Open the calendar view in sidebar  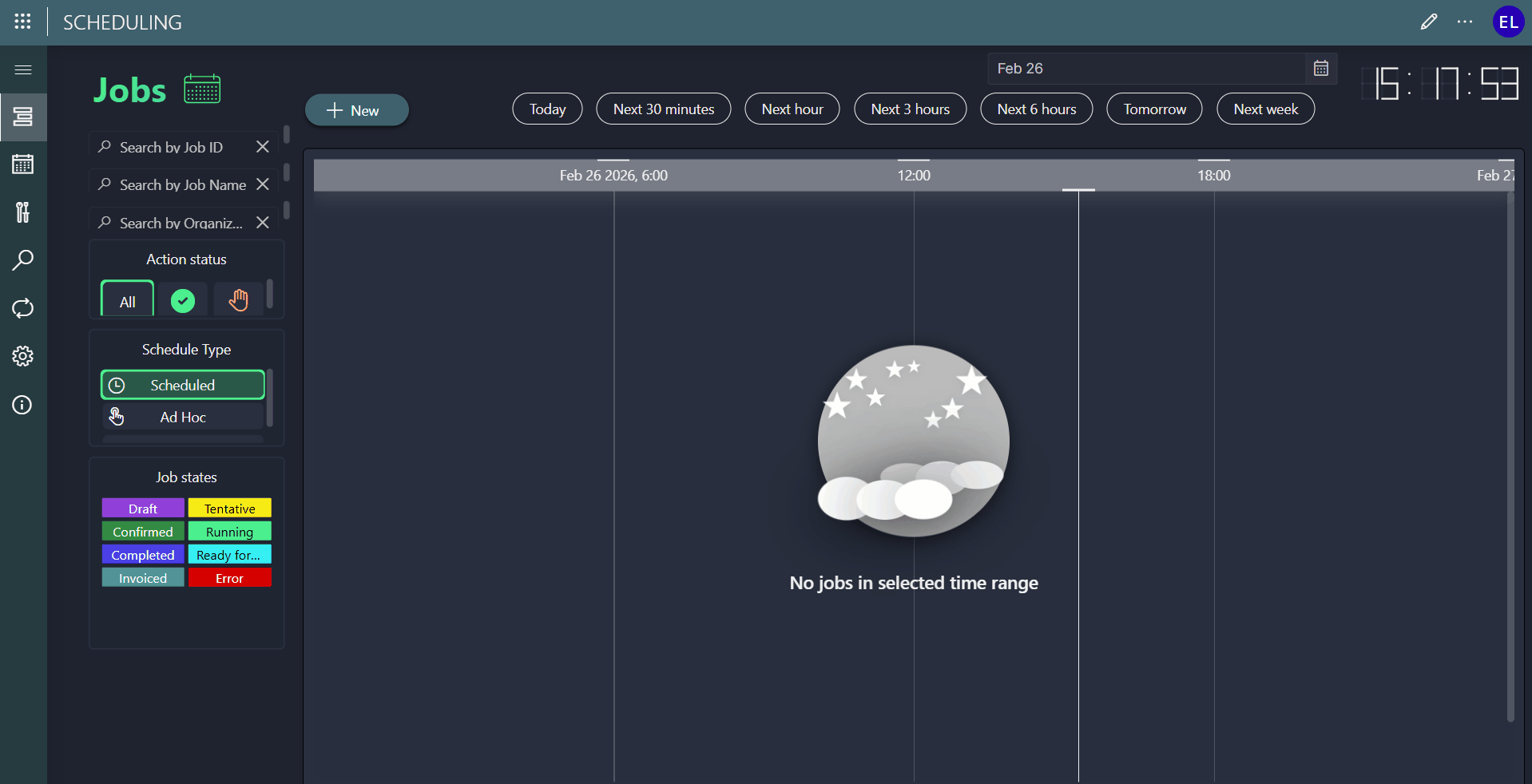pyautogui.click(x=23, y=164)
